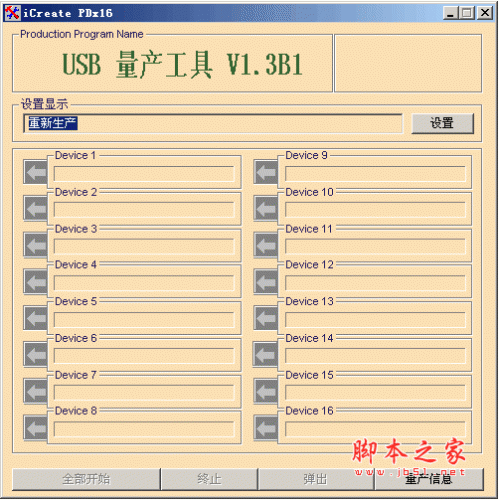Click the 重新生产 settings display field

point(213,123)
